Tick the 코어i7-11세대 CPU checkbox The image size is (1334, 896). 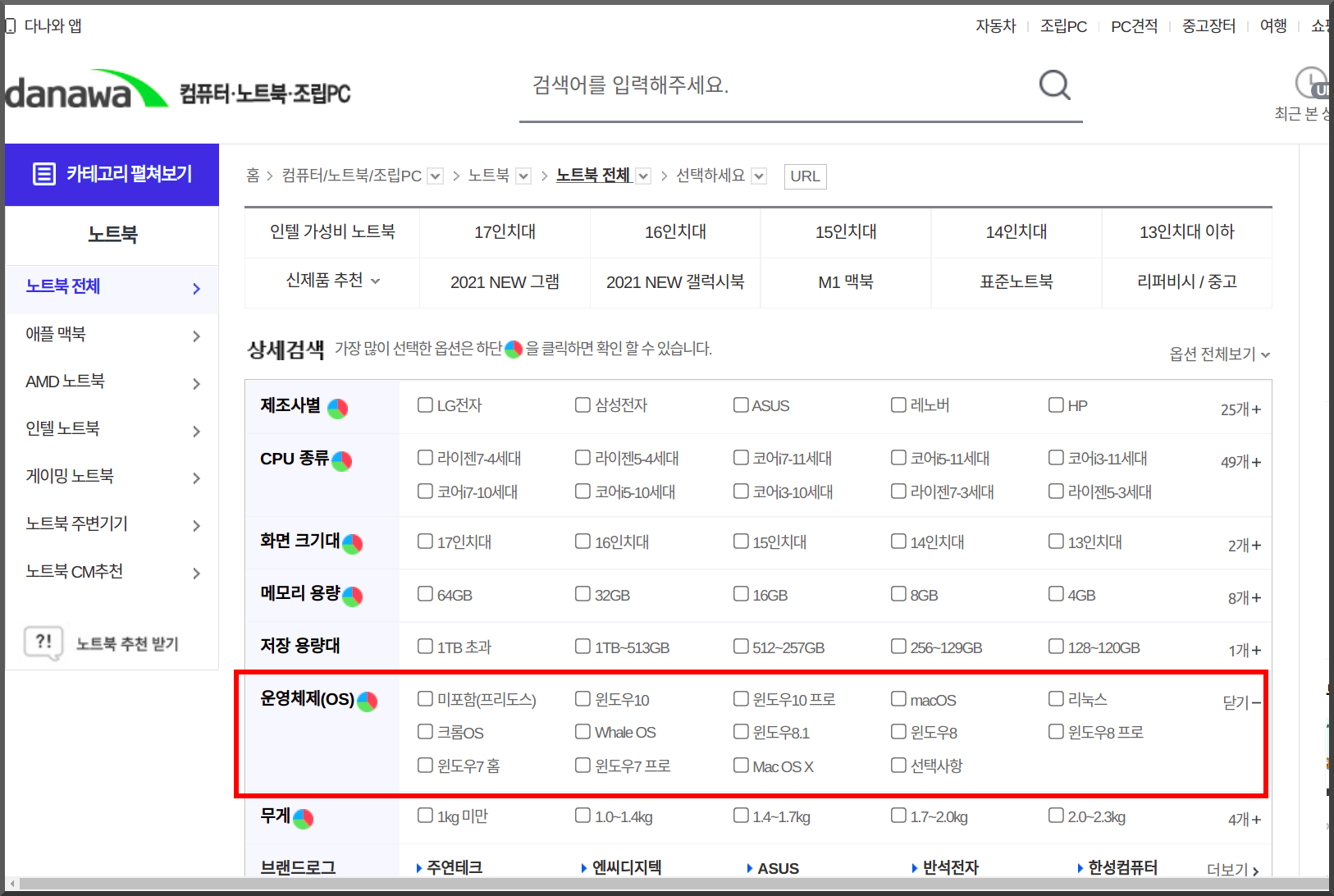(741, 457)
